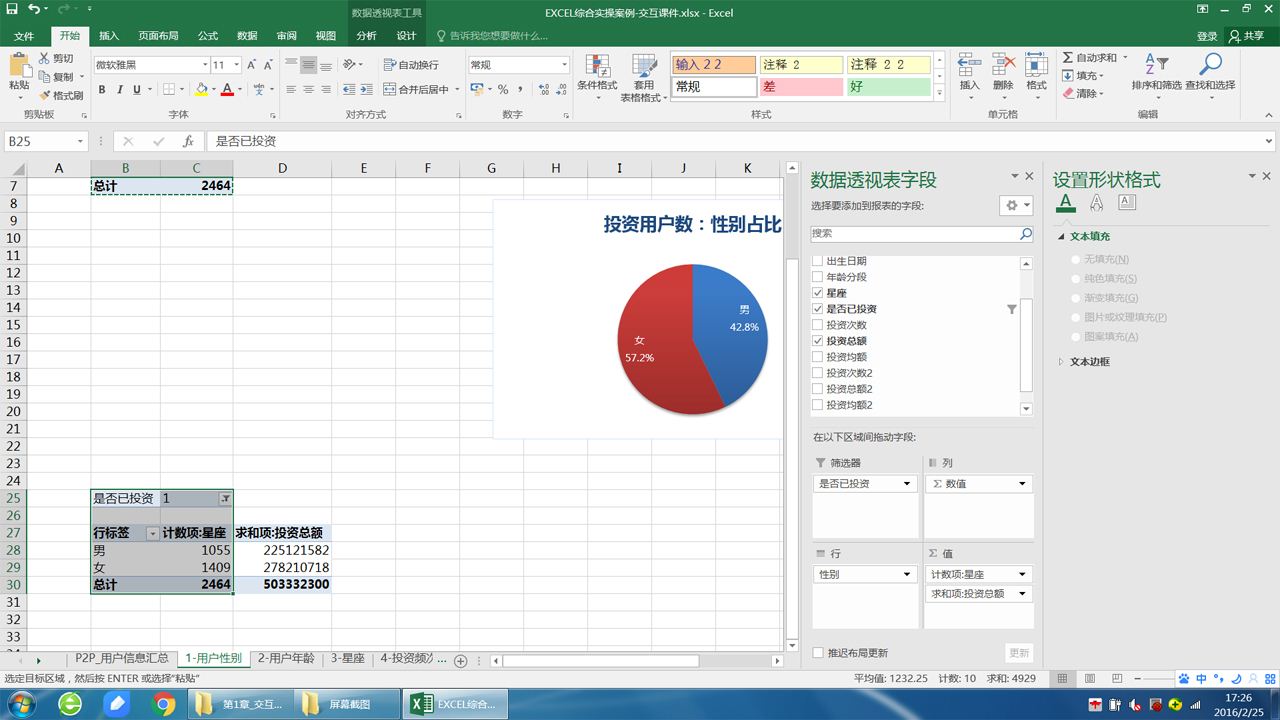Apply the 差 (Bad) cell style

coord(800,87)
